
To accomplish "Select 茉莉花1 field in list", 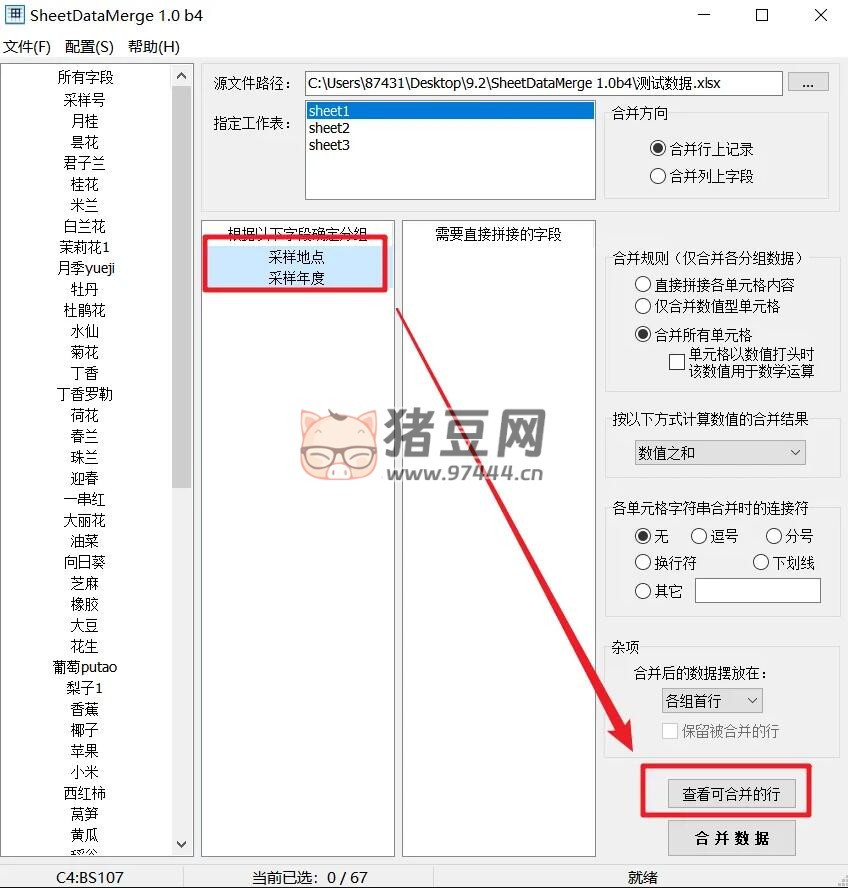I will coord(85,247).
